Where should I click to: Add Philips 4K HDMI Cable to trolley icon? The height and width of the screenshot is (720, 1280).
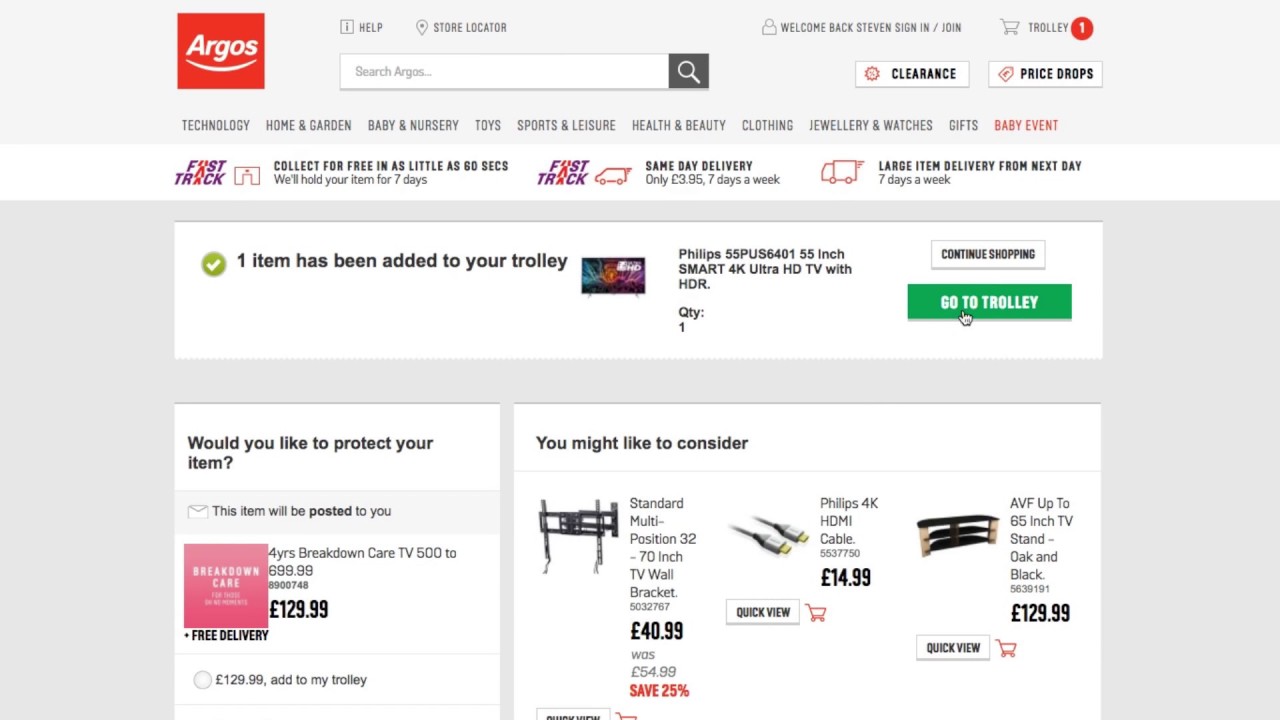click(816, 613)
